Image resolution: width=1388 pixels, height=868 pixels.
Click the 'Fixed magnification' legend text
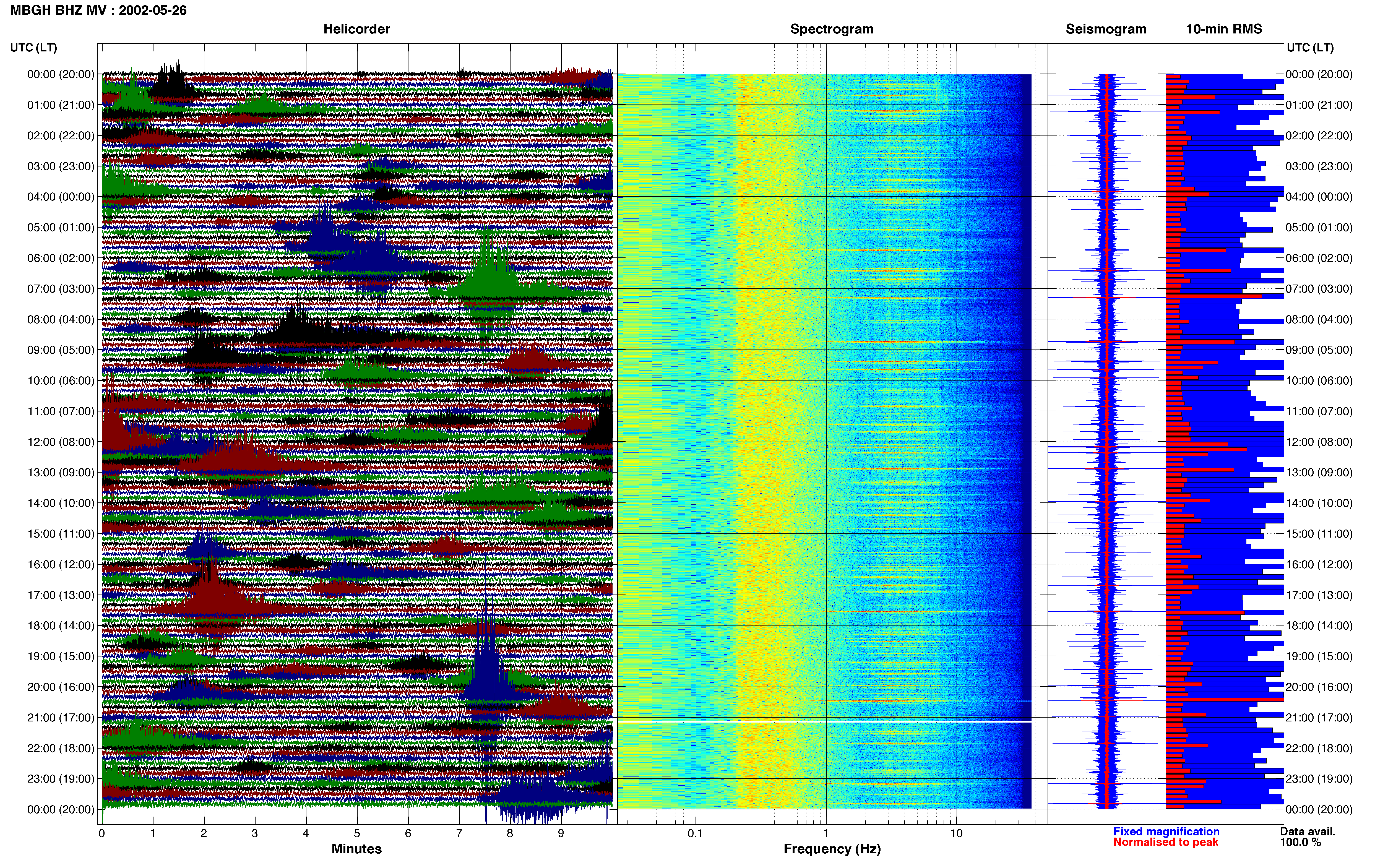point(1166,831)
